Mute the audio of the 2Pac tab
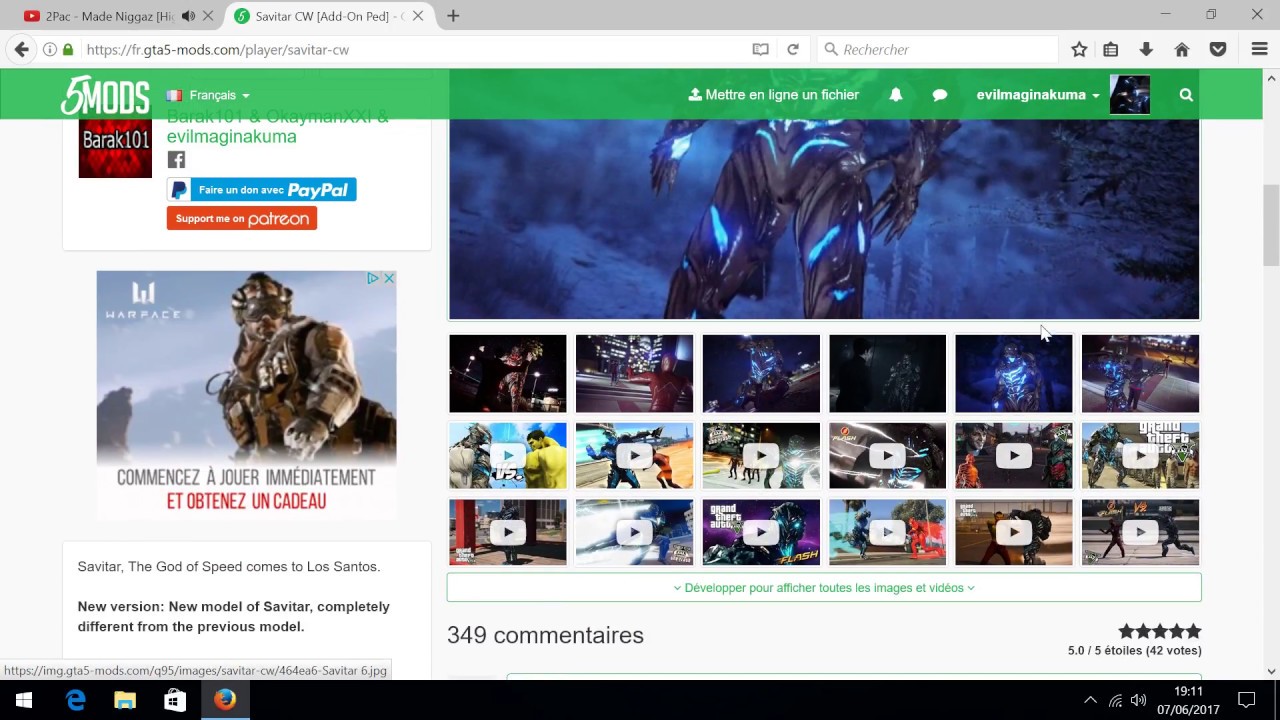The height and width of the screenshot is (720, 1280). (x=188, y=16)
